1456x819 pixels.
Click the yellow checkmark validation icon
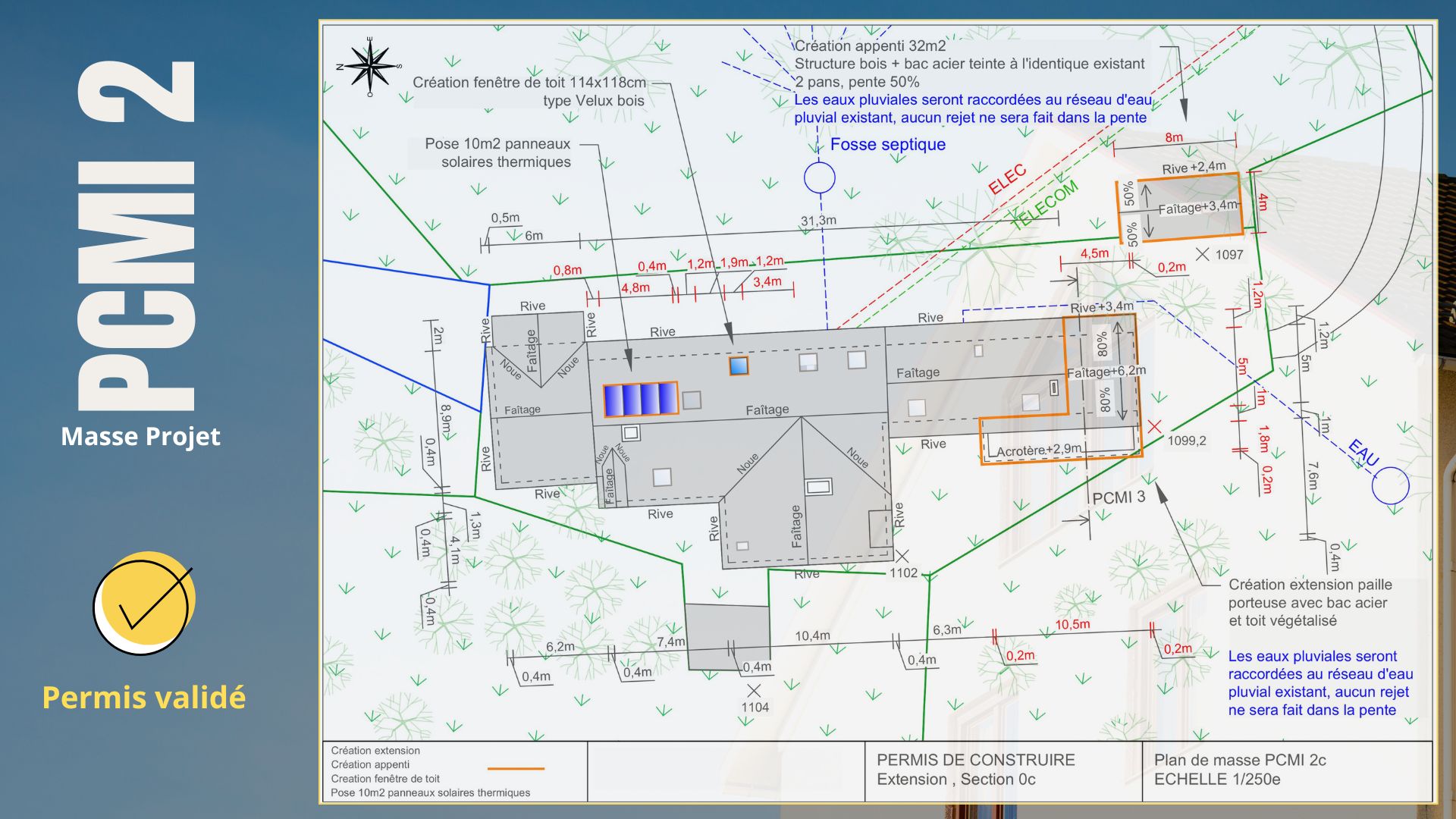pyautogui.click(x=144, y=603)
